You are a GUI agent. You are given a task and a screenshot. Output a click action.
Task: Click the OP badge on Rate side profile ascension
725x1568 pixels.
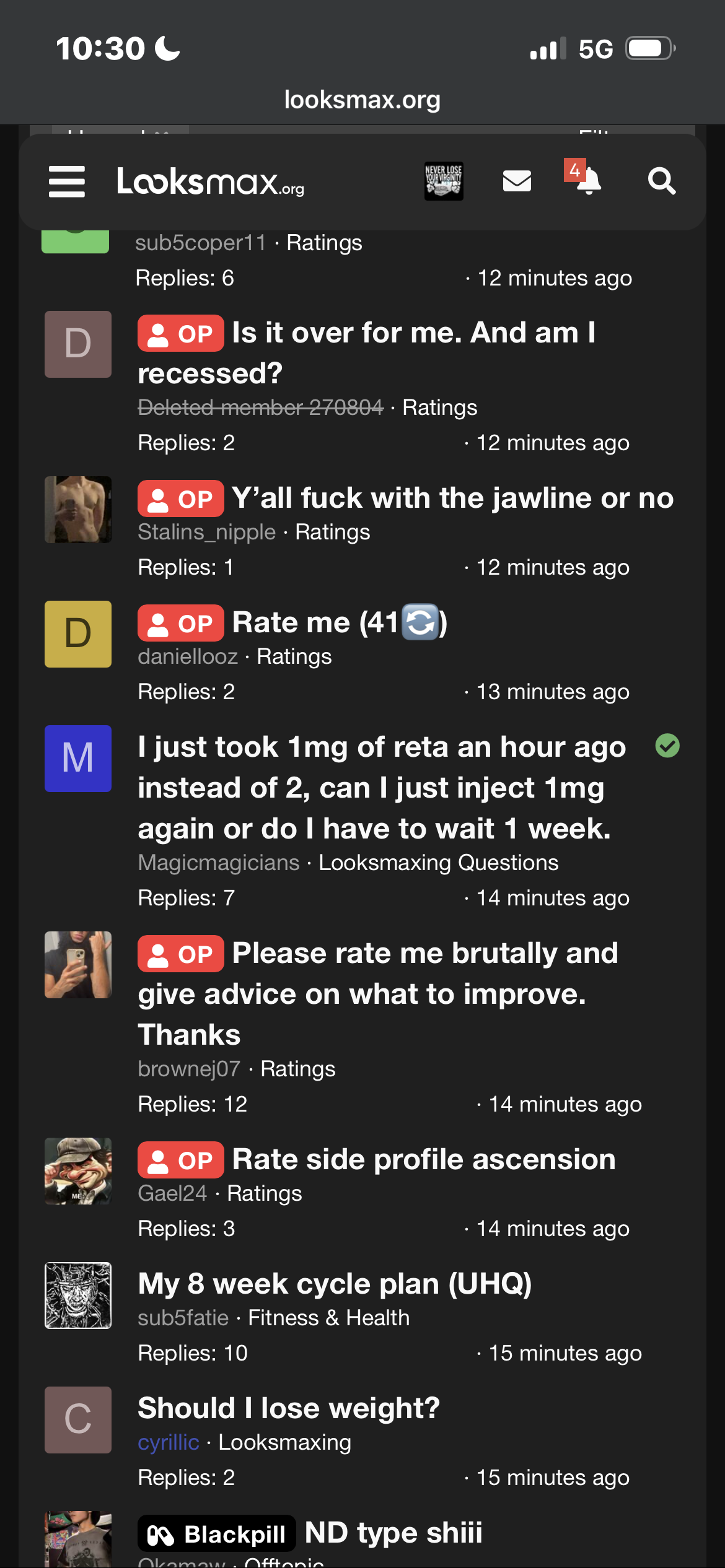181,1160
